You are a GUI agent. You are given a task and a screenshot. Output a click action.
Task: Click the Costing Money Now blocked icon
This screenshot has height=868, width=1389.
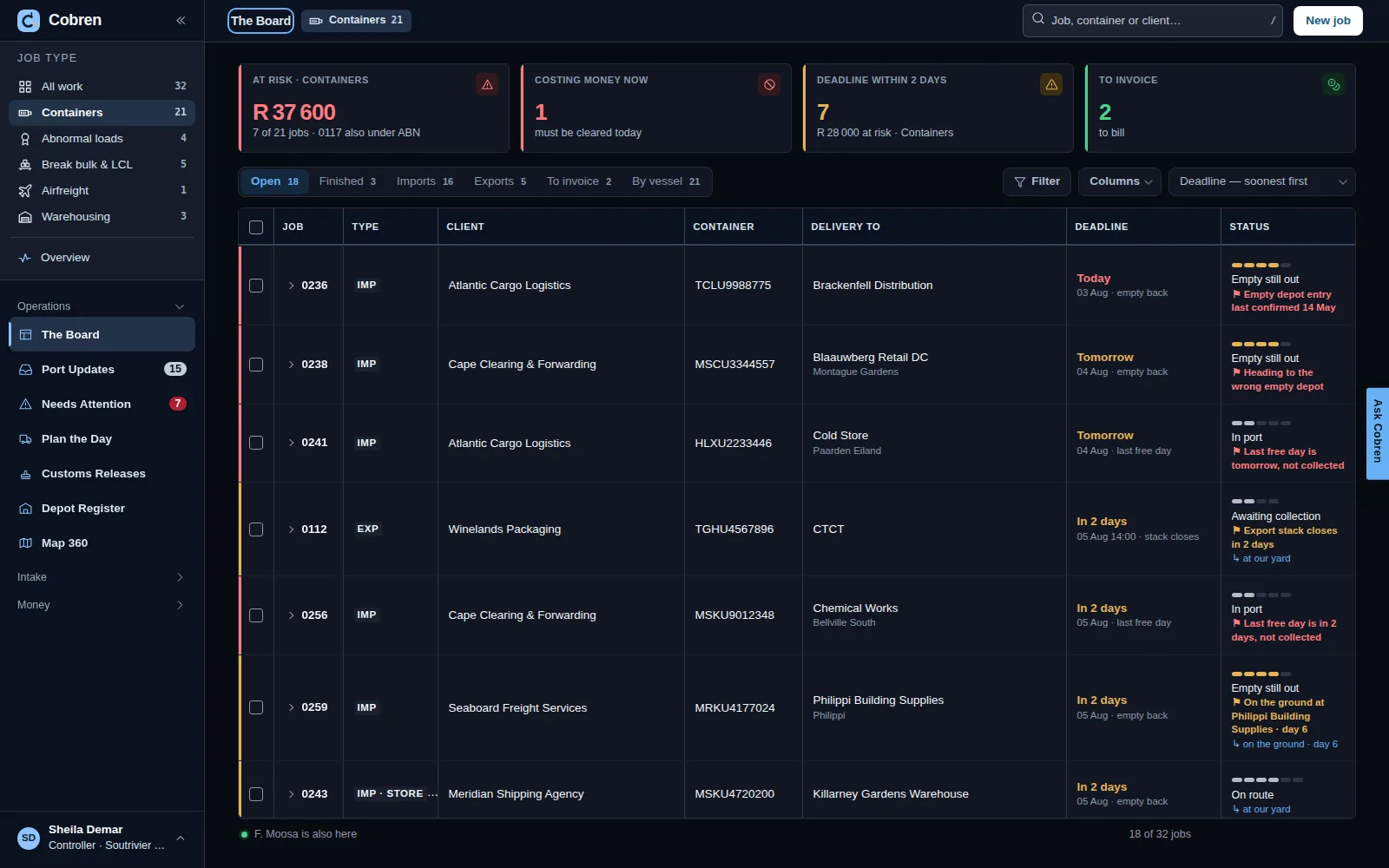click(769, 84)
